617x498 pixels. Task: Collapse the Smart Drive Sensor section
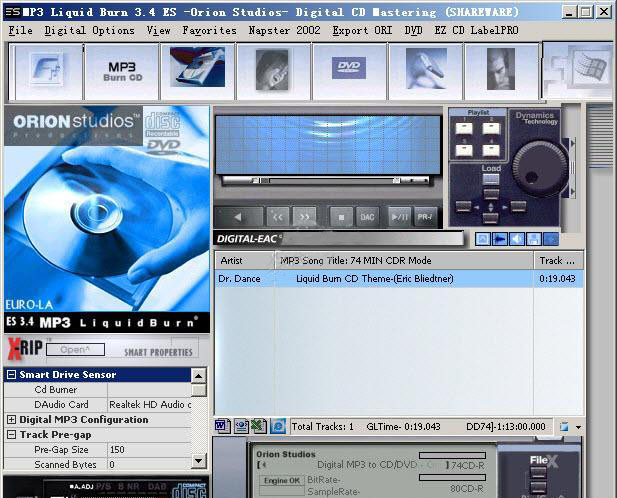point(11,375)
